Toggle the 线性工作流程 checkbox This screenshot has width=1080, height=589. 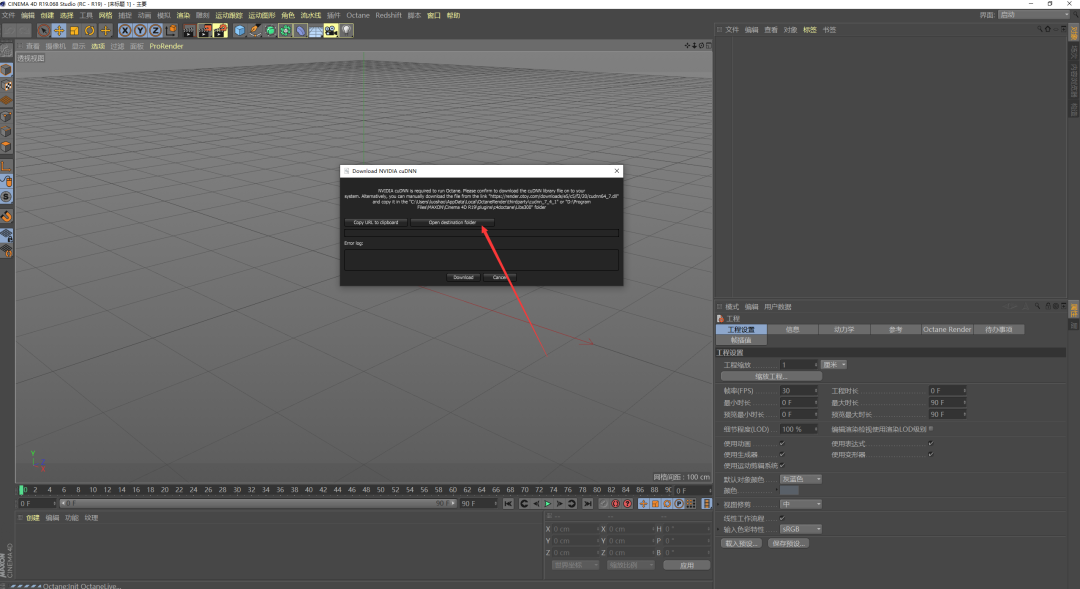(782, 518)
